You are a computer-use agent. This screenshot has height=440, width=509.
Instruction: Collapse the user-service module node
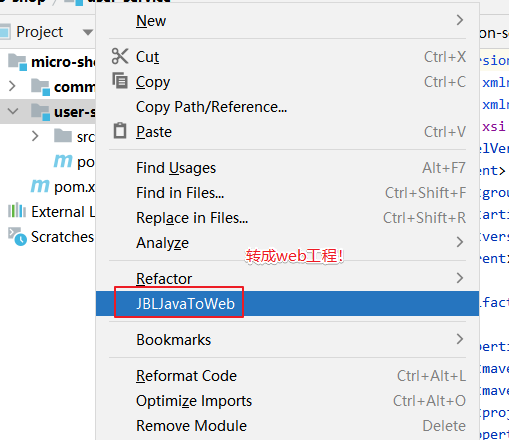pos(13,111)
